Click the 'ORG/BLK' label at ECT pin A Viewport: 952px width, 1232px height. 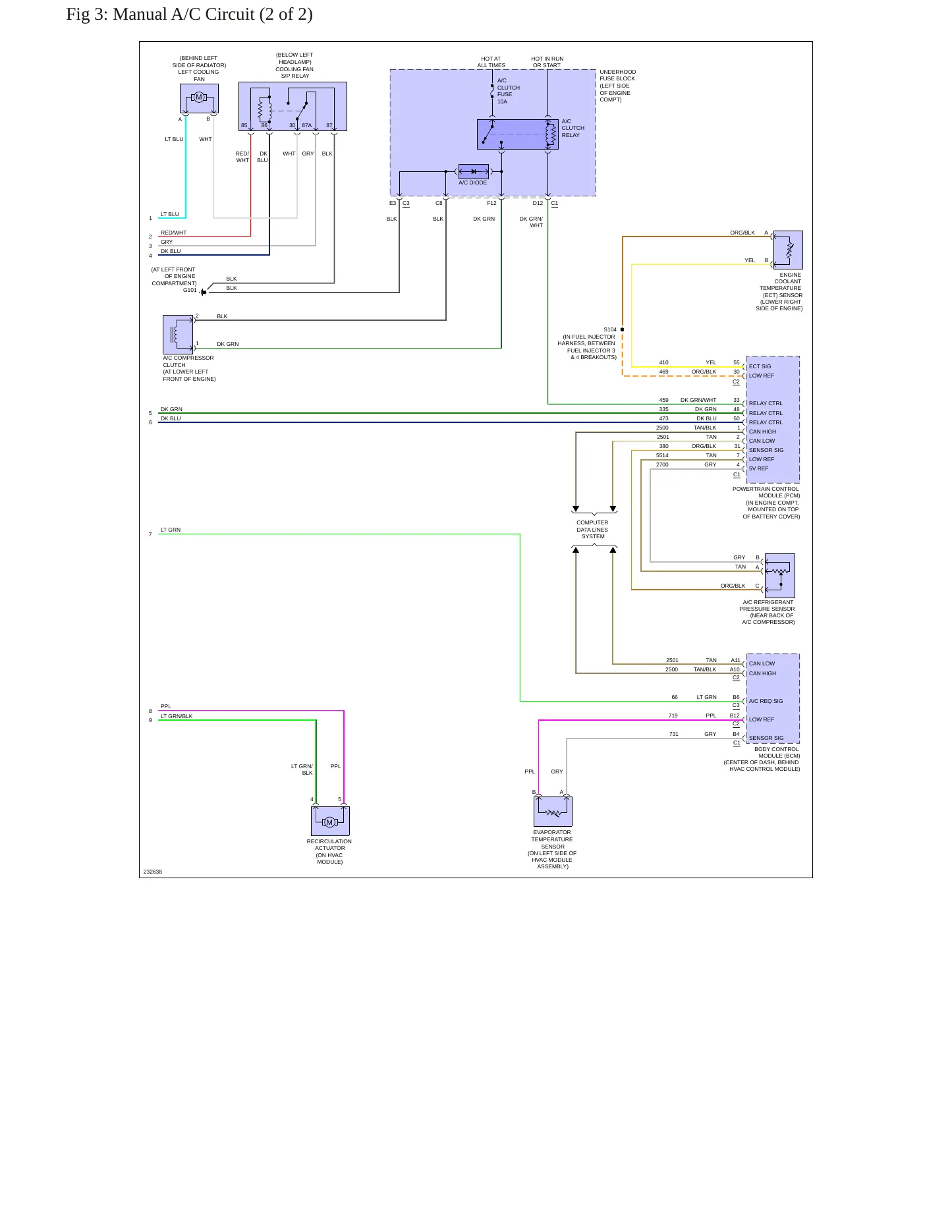coord(742,233)
